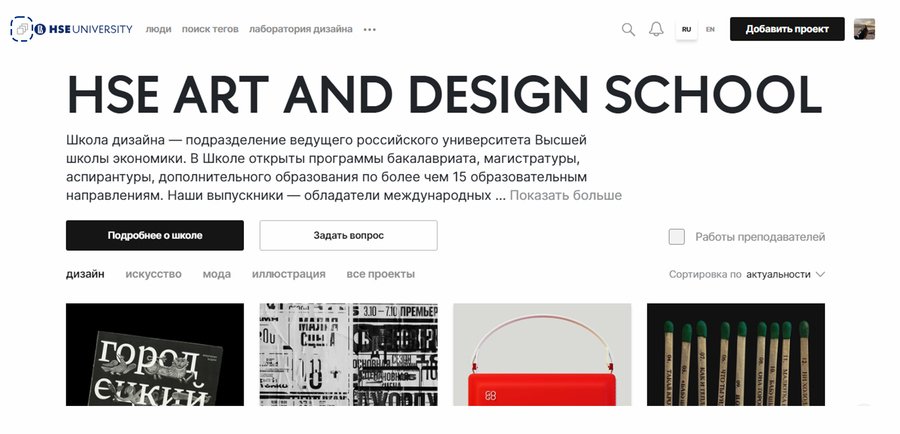
Task: Click Подробнее о школе button
Action: coord(155,235)
